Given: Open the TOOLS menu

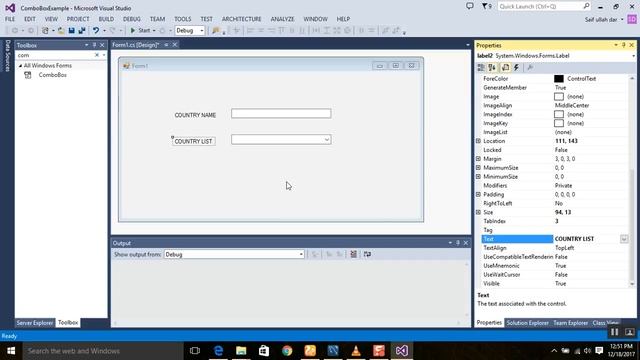Looking at the screenshot, I should [182, 19].
